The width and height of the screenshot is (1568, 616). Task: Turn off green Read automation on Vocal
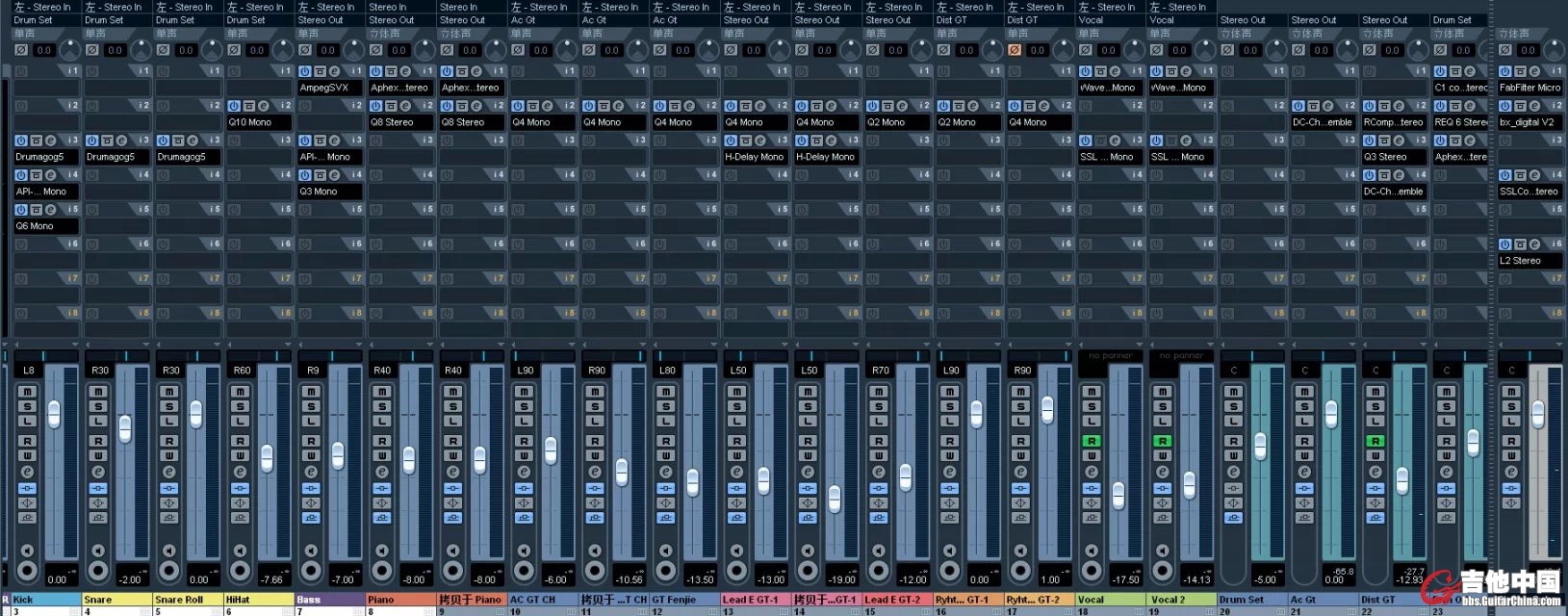[1092, 441]
